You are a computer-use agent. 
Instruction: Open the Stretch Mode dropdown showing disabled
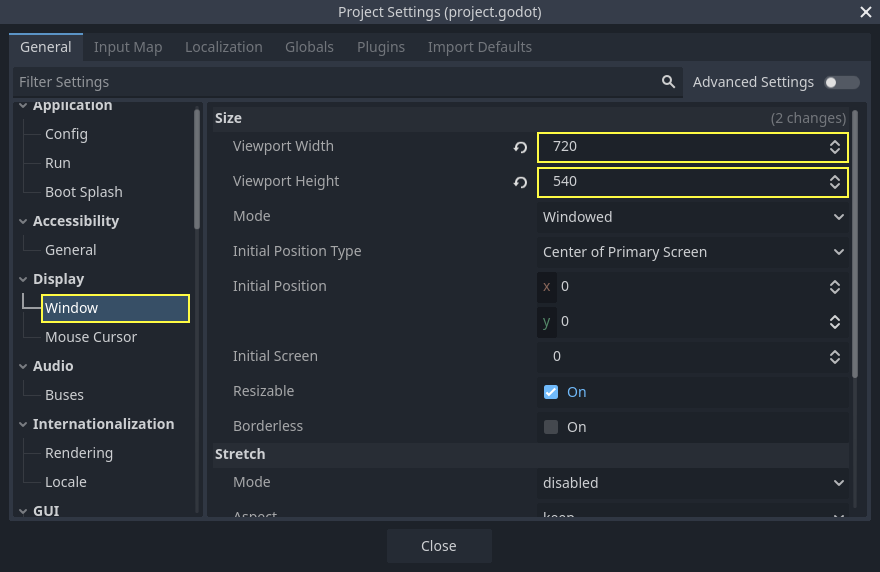pyautogui.click(x=693, y=483)
